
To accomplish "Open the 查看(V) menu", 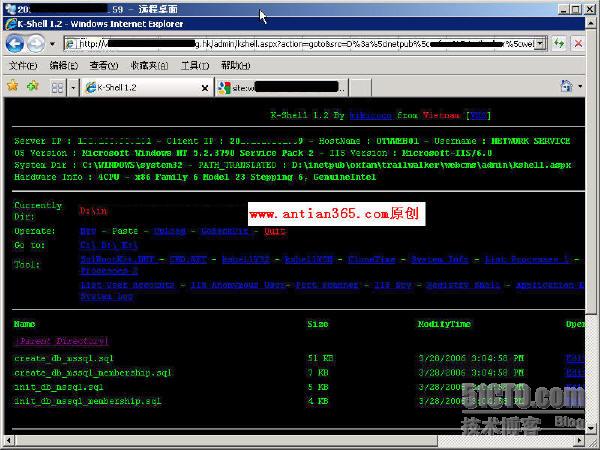I will point(104,65).
